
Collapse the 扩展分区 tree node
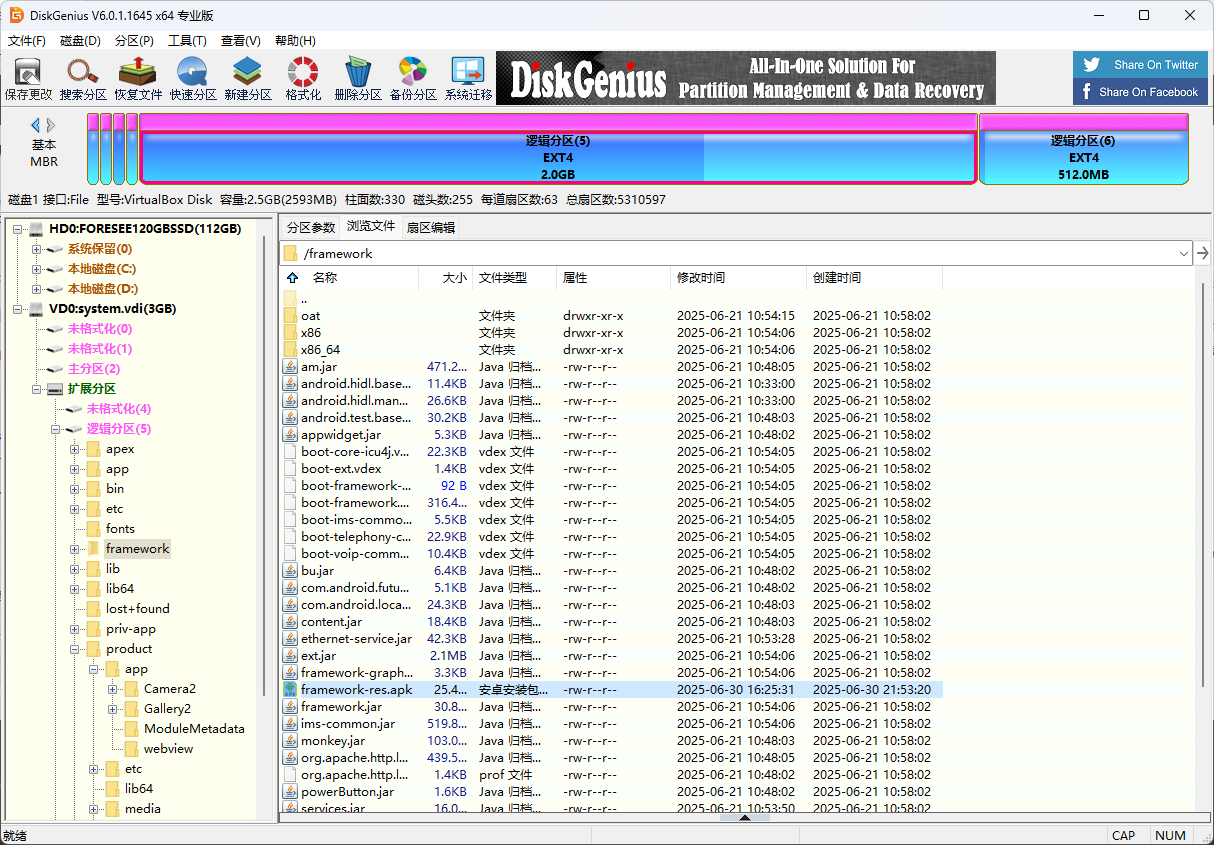click(36, 388)
